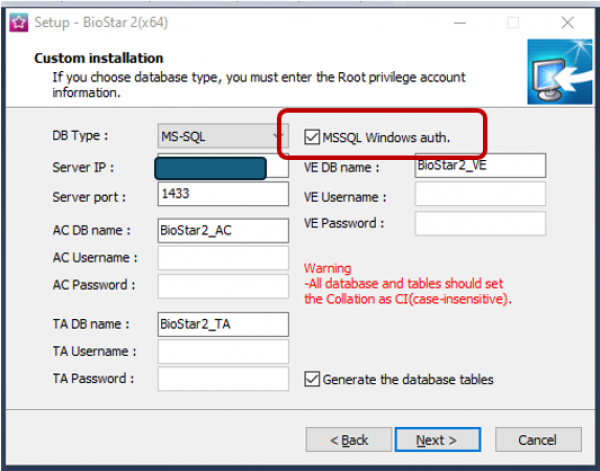Click the installer computer graphic in header
600x471 pixels.
click(x=552, y=73)
